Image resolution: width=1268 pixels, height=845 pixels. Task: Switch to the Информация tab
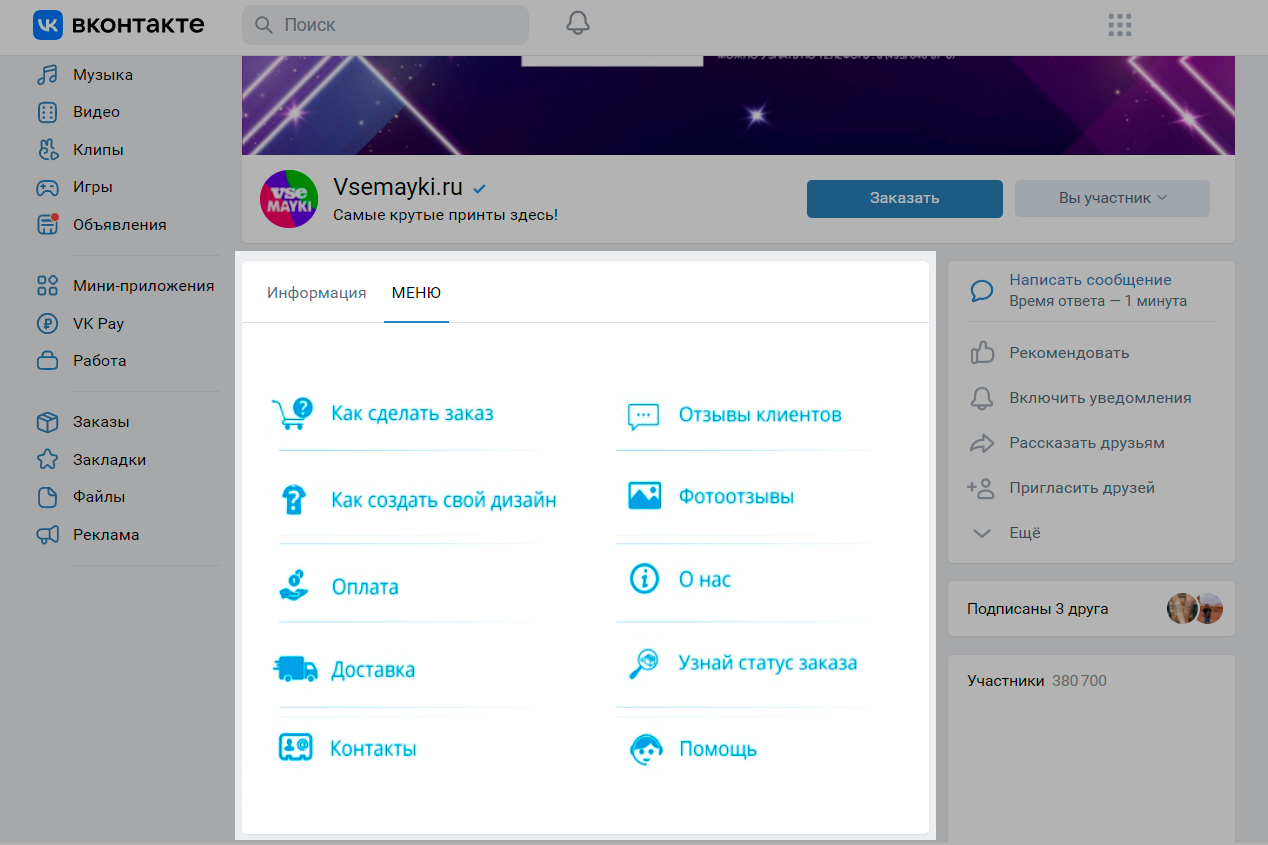(x=316, y=293)
